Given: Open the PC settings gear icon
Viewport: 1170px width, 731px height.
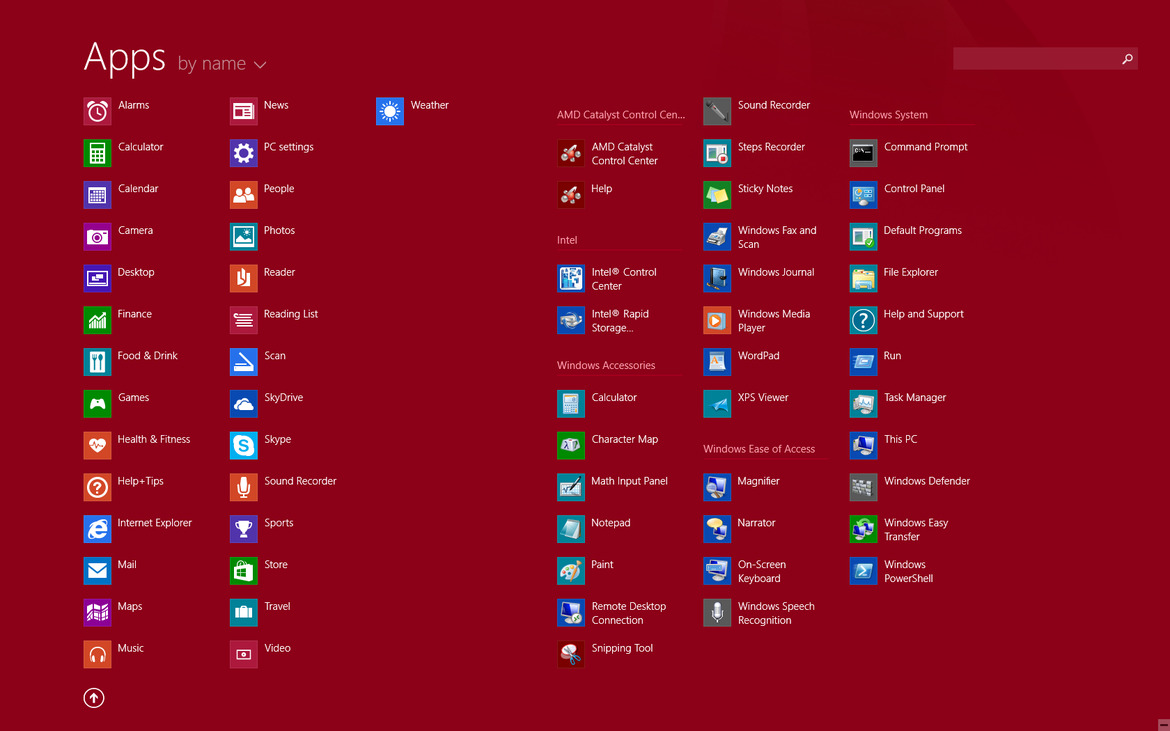Looking at the screenshot, I should tap(243, 153).
